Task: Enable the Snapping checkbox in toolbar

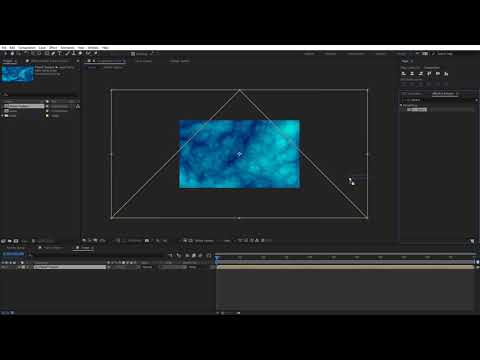Action: point(133,54)
